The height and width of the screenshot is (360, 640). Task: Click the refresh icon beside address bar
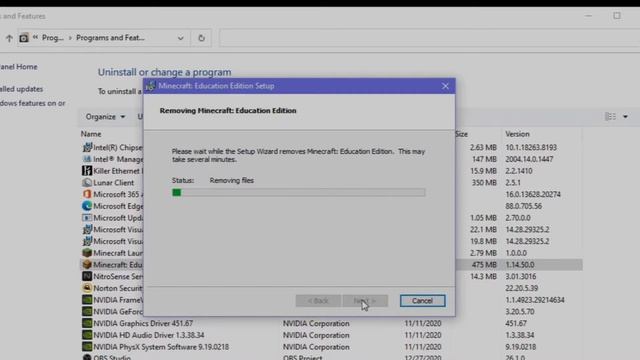tap(201, 38)
